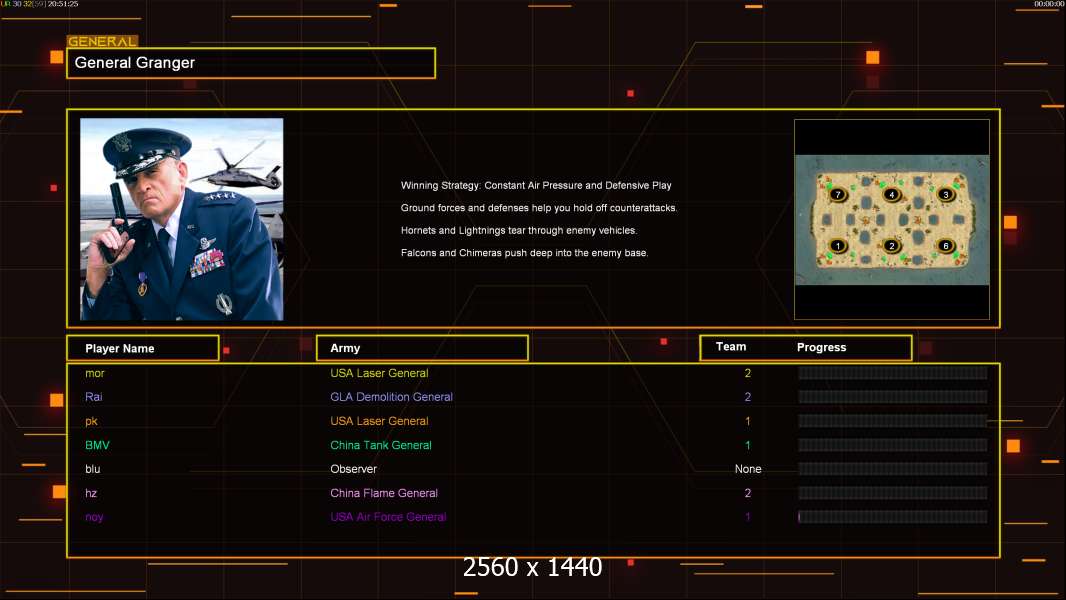
Task: Click the Winning Strategy text line
Action: [536, 185]
